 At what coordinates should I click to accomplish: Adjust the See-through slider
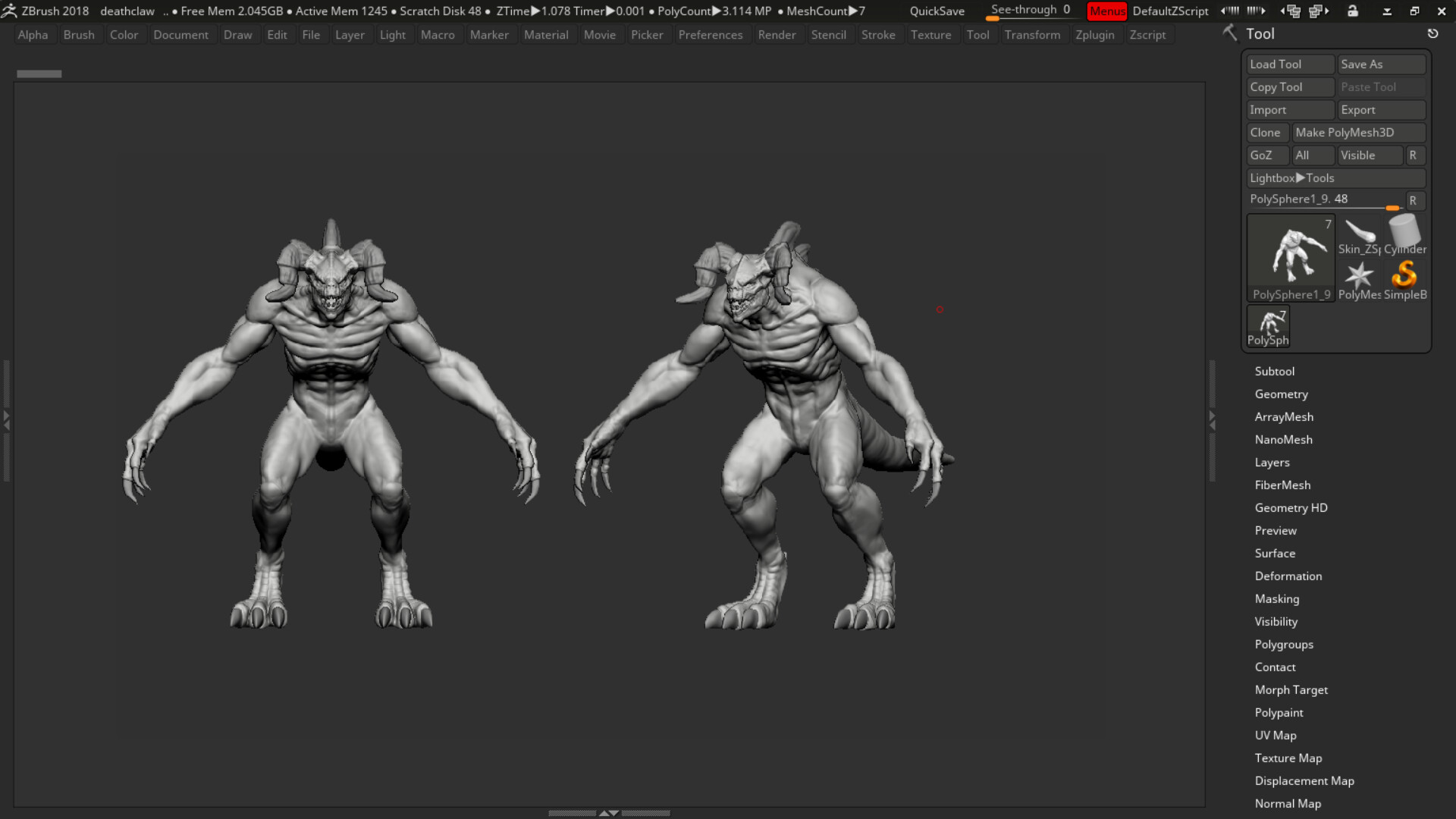pos(1031,11)
